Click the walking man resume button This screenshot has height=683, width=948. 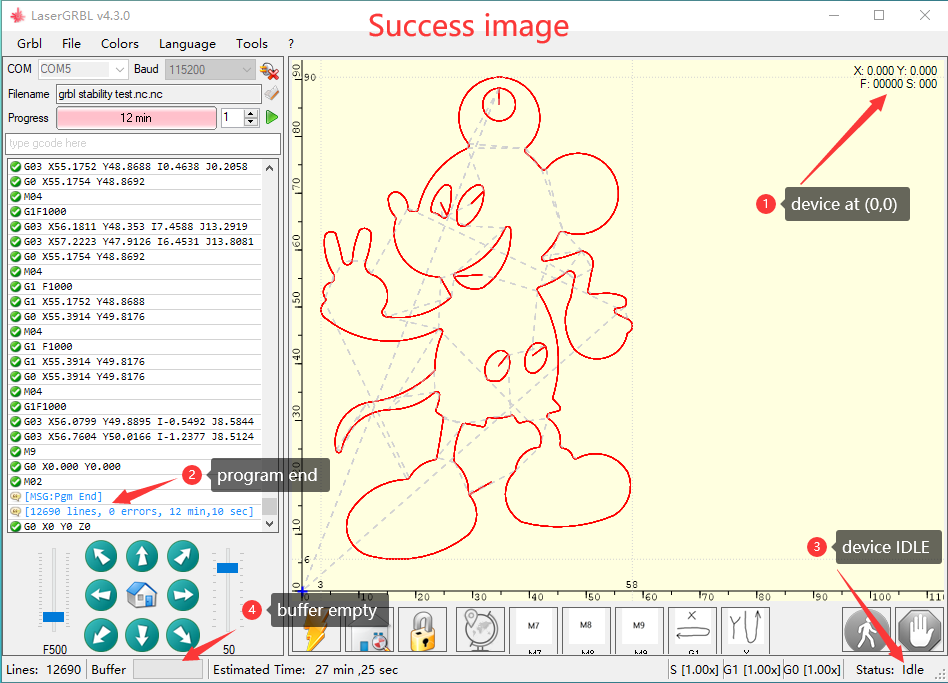[864, 631]
